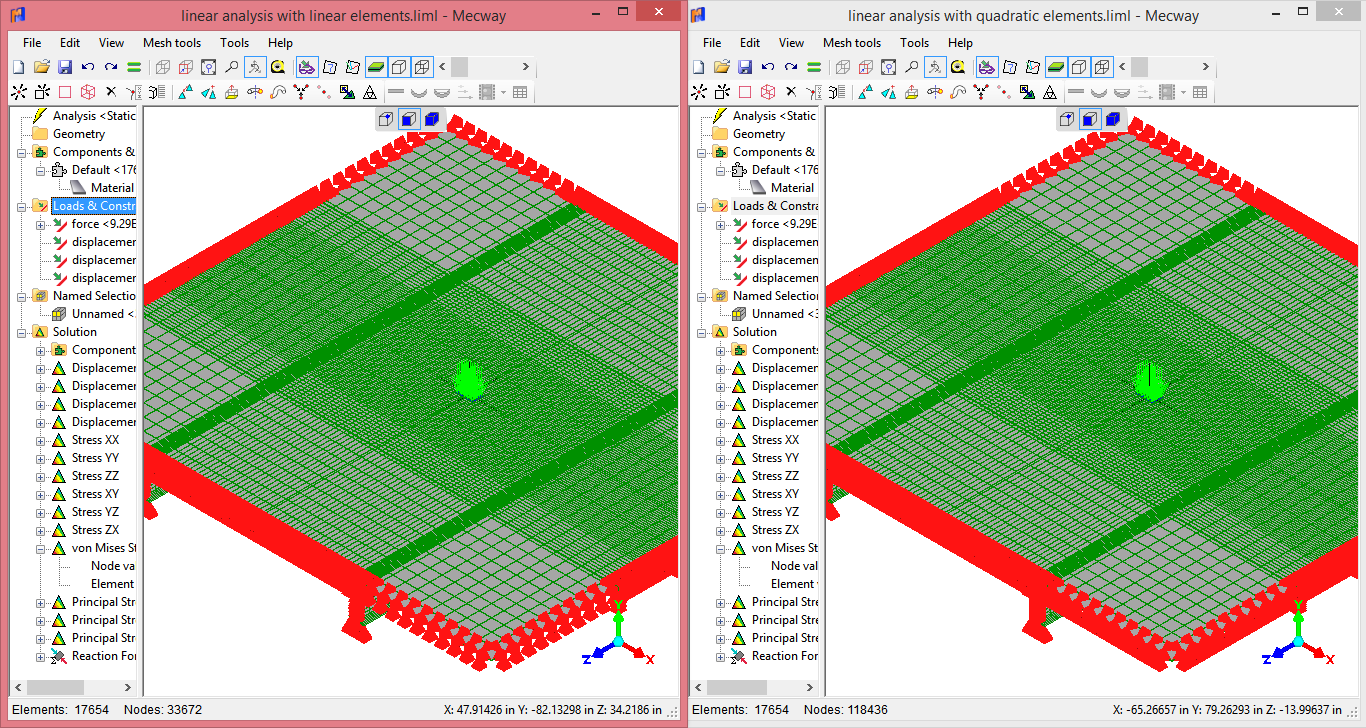1366x728 pixels.
Task: Open animation dropdown arrow in linear window toolbar
Action: coord(503,92)
